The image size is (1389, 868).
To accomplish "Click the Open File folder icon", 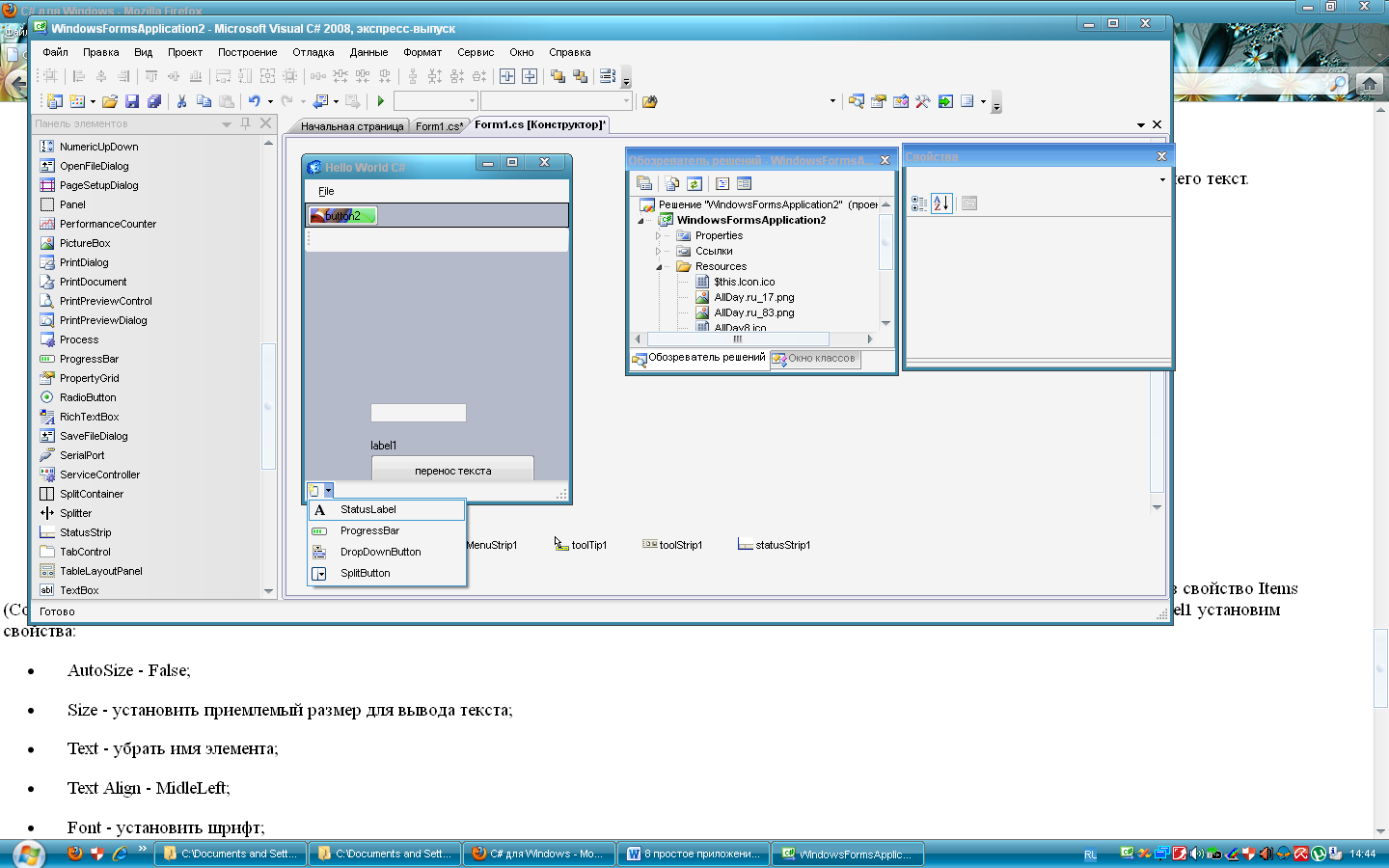I will pyautogui.click(x=110, y=101).
